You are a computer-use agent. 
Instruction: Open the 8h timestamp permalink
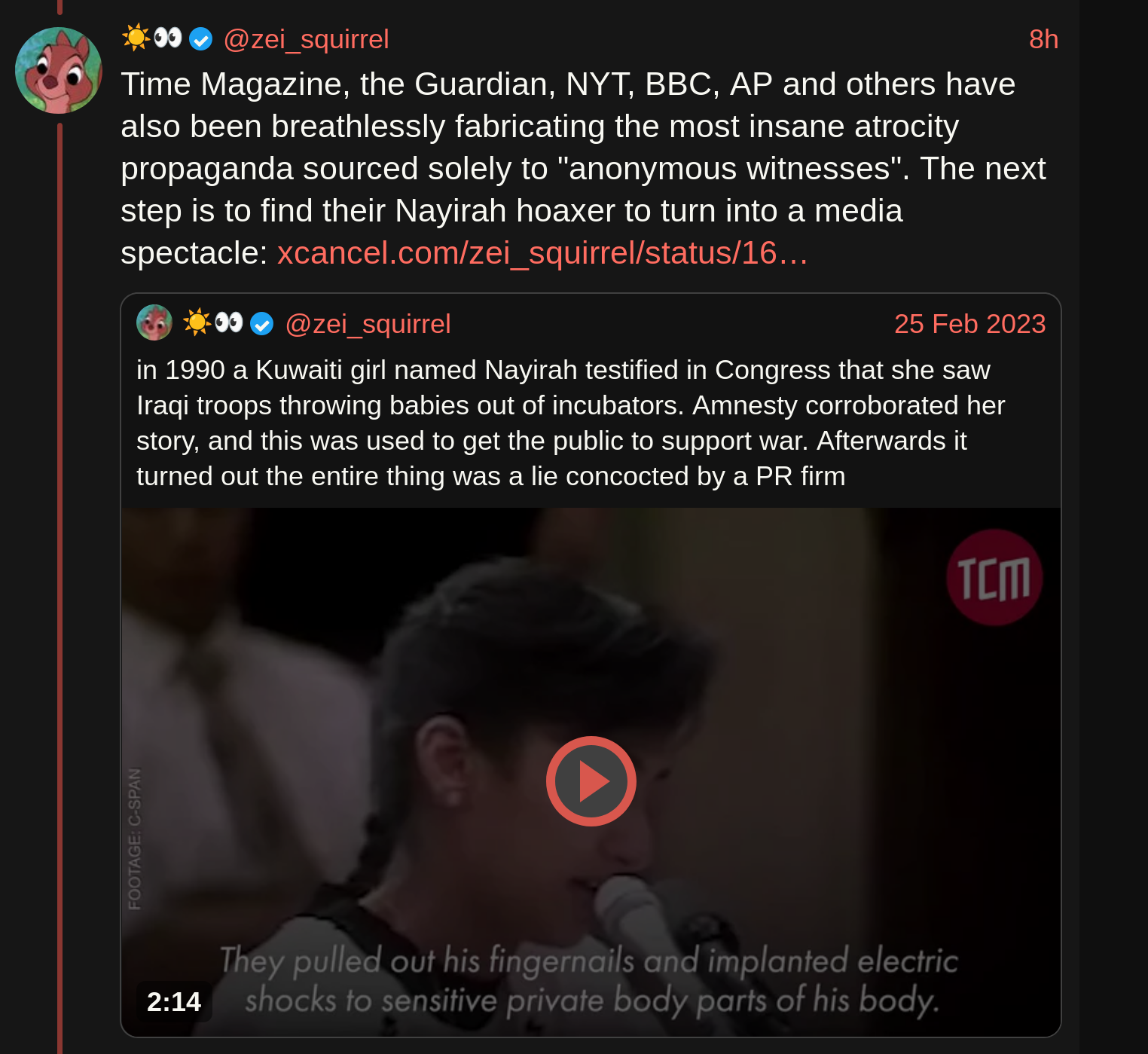pyautogui.click(x=1043, y=39)
